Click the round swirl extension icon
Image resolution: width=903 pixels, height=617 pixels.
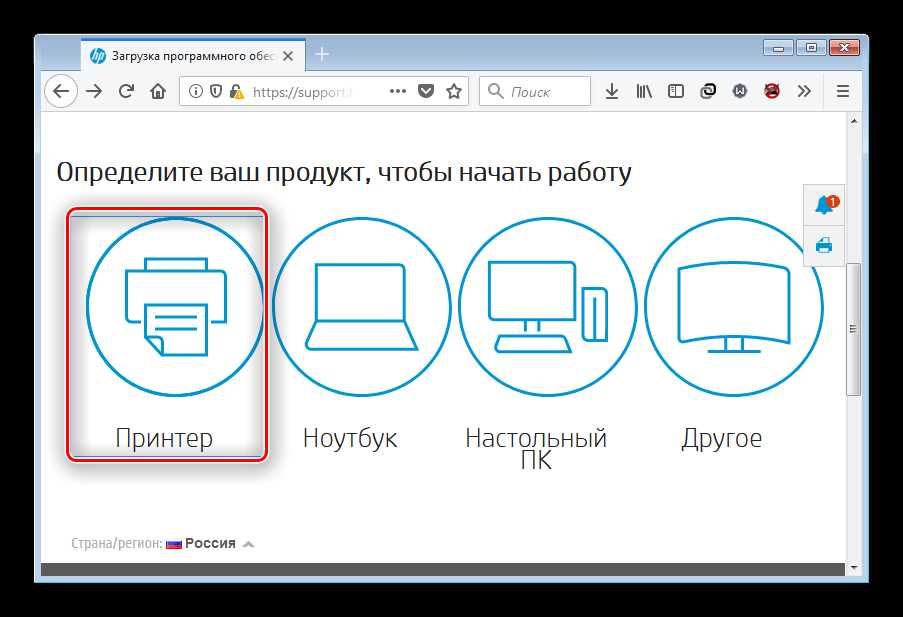coord(708,91)
